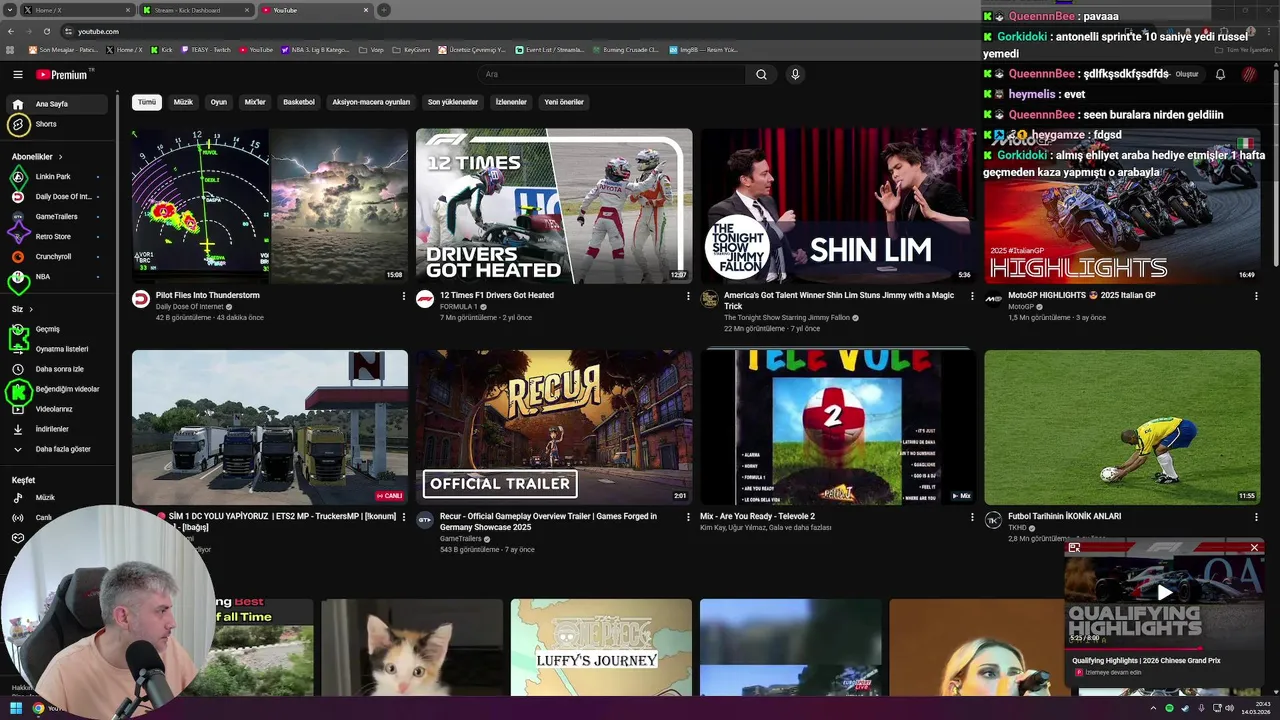Select the Oyun filter chip

(218, 102)
